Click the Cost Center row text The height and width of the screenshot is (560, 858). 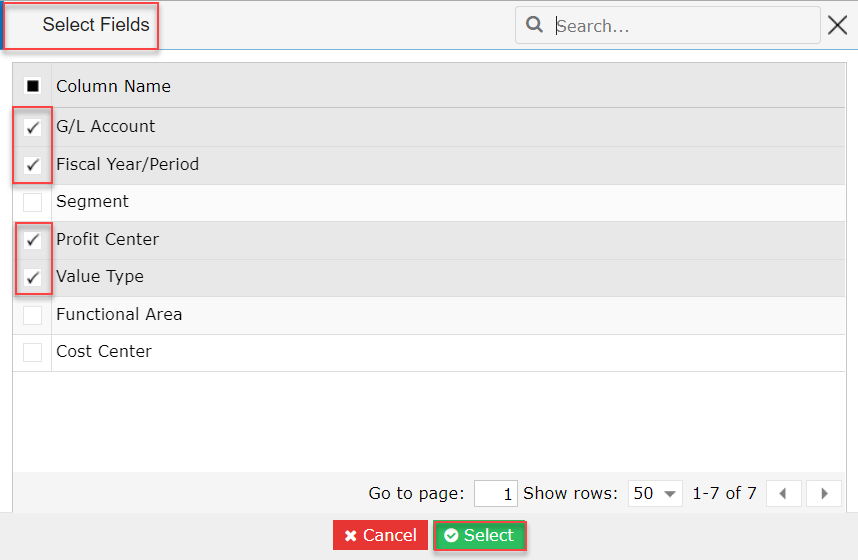tap(104, 351)
